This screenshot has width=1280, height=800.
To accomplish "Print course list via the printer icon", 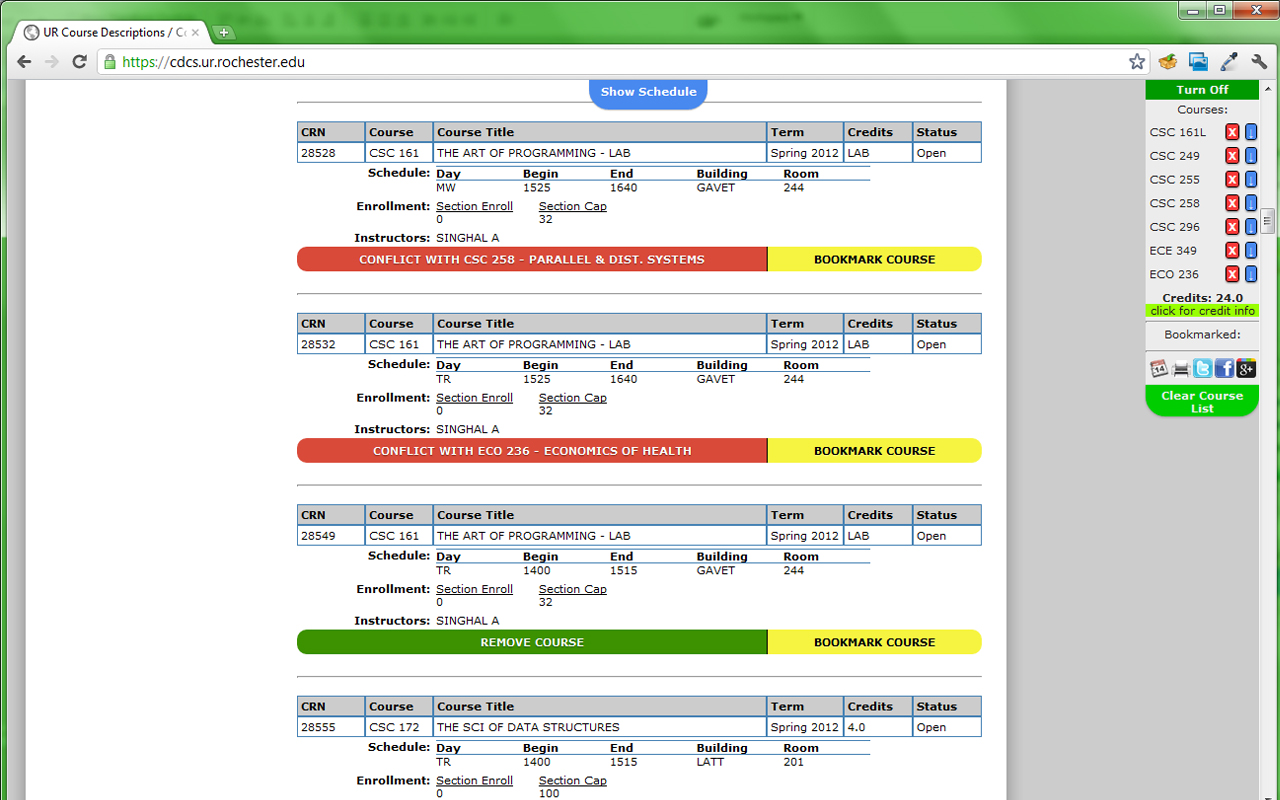I will tap(1181, 368).
